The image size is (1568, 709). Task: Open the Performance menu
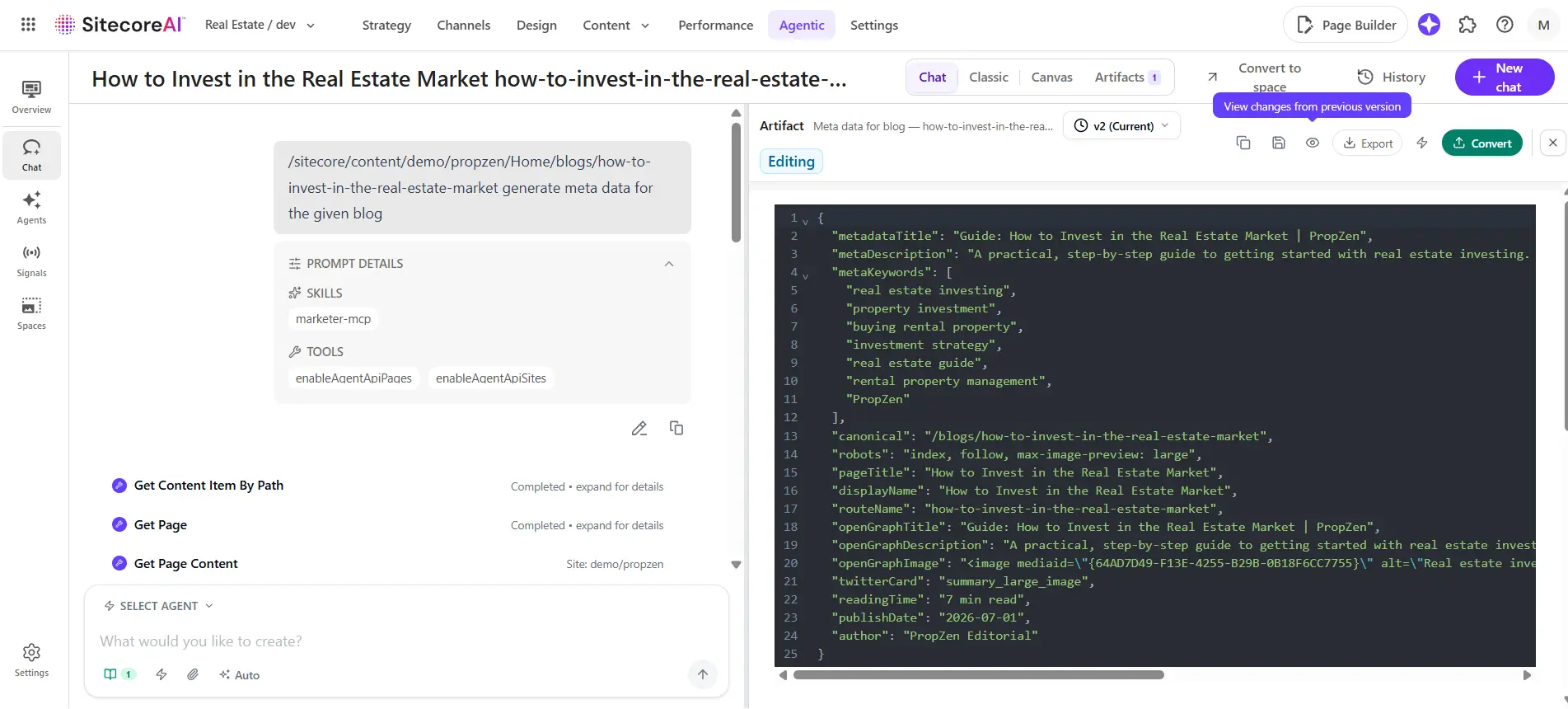point(715,25)
